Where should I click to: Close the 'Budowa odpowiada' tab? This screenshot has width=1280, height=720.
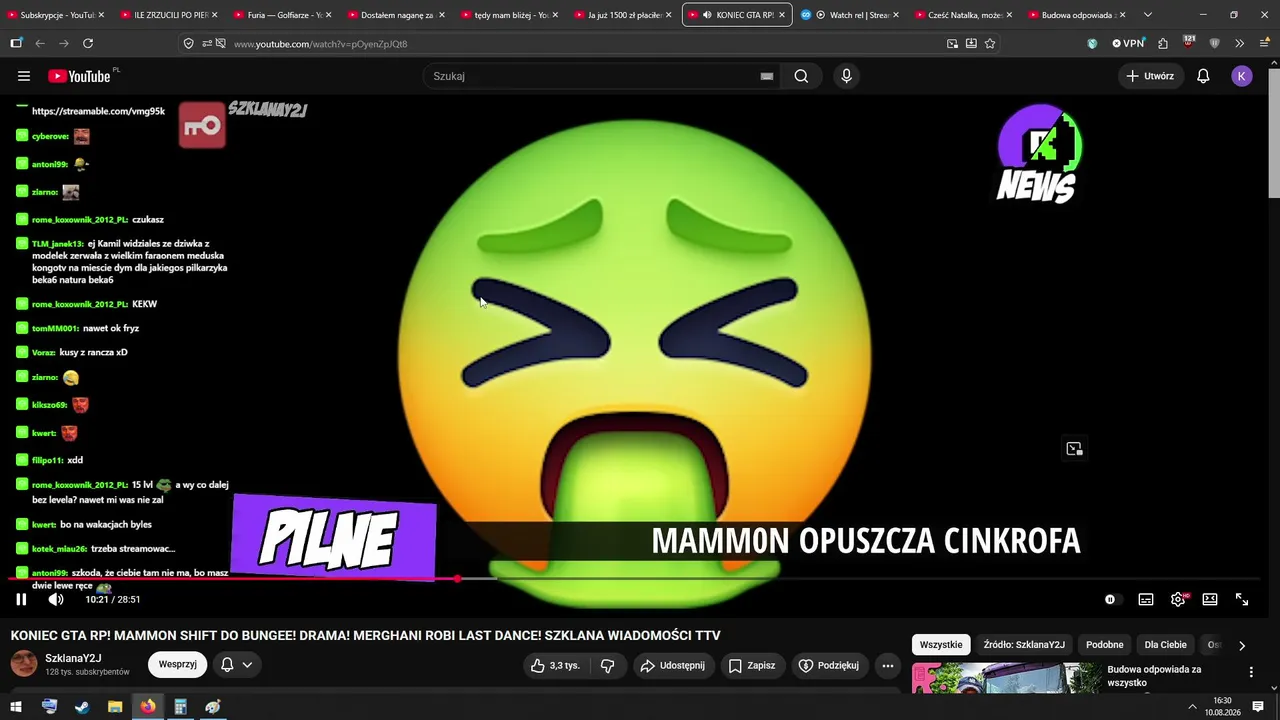point(1122,15)
